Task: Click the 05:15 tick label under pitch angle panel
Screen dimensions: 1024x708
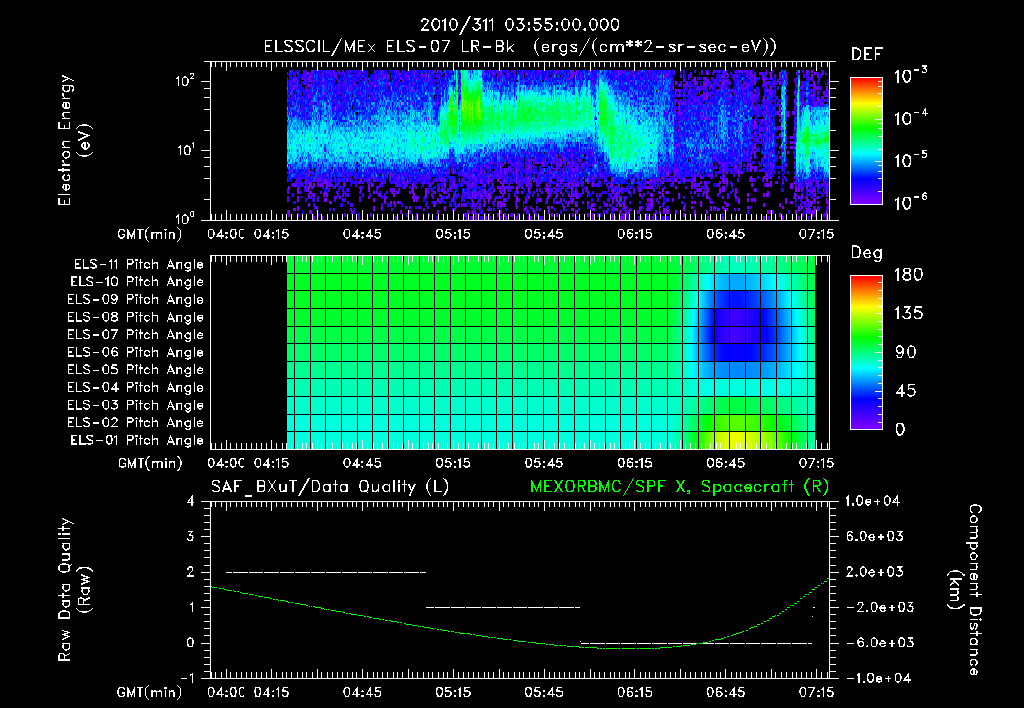Action: coord(453,463)
